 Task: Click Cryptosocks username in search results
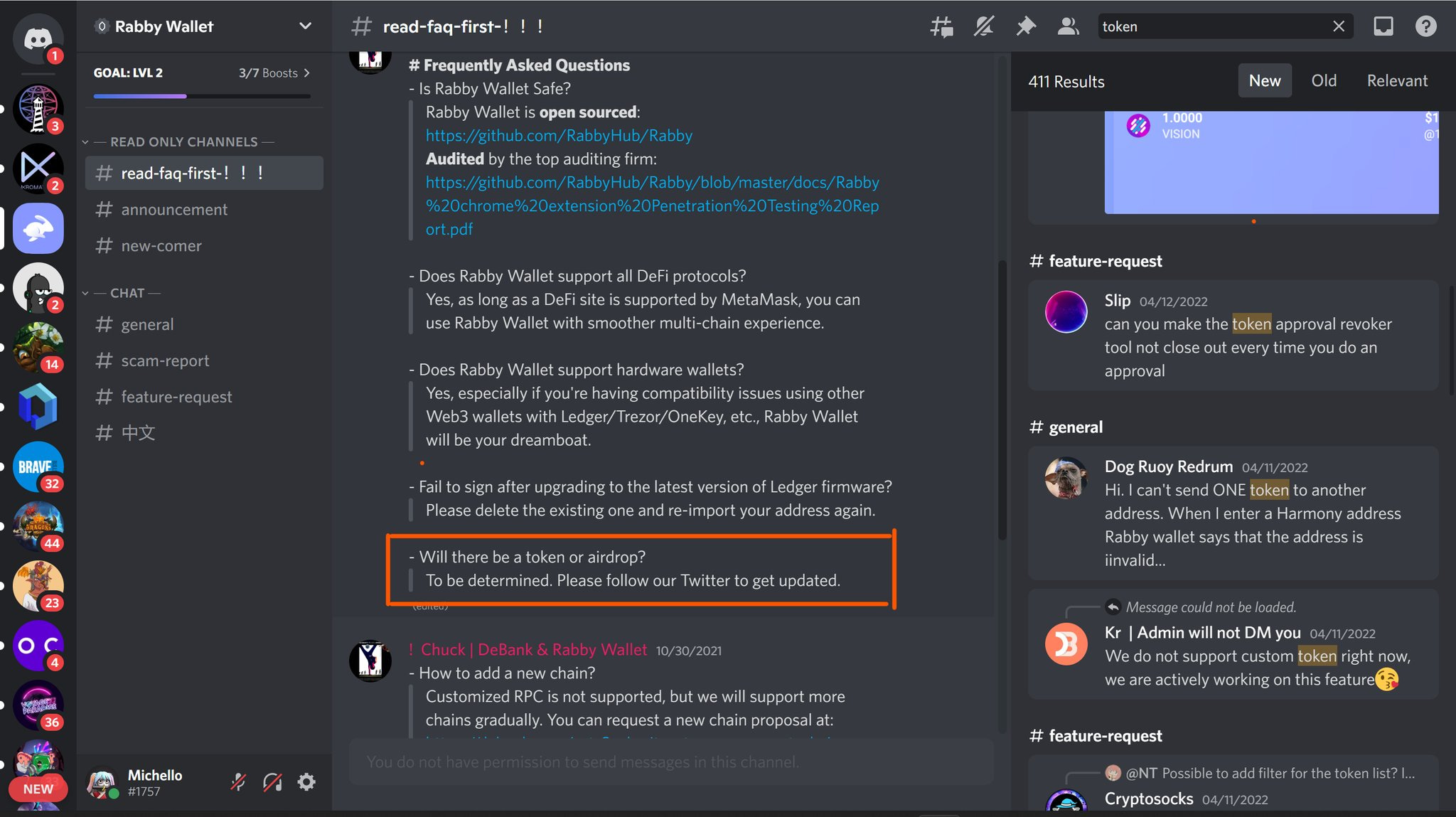pyautogui.click(x=1148, y=799)
